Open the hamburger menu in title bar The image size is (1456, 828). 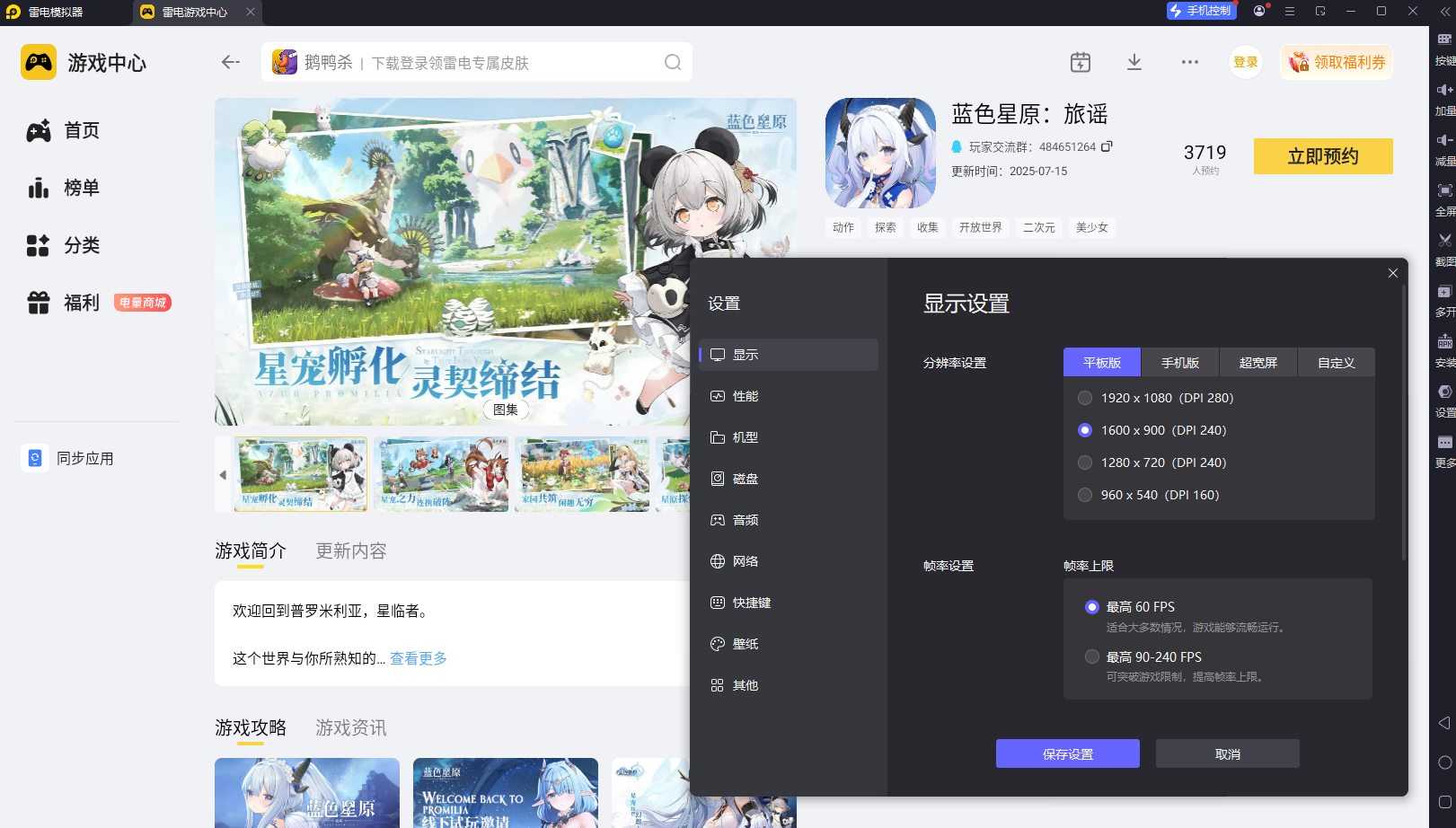(1290, 11)
